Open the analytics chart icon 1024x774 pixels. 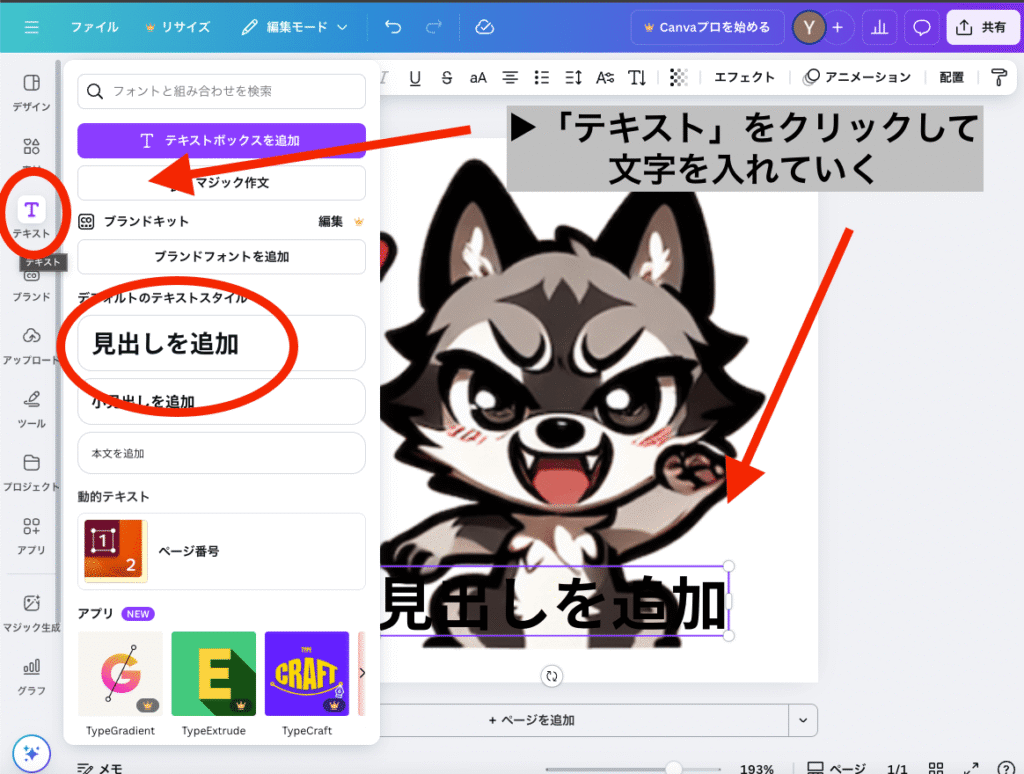click(x=880, y=27)
